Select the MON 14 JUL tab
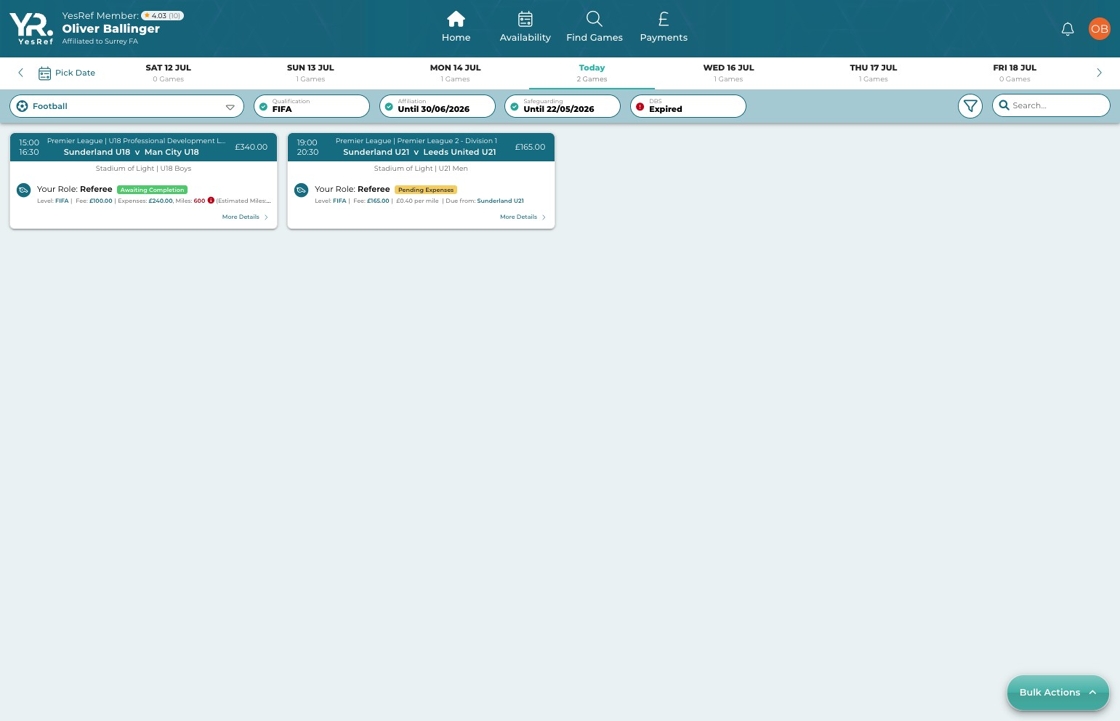1120x721 pixels. point(455,72)
